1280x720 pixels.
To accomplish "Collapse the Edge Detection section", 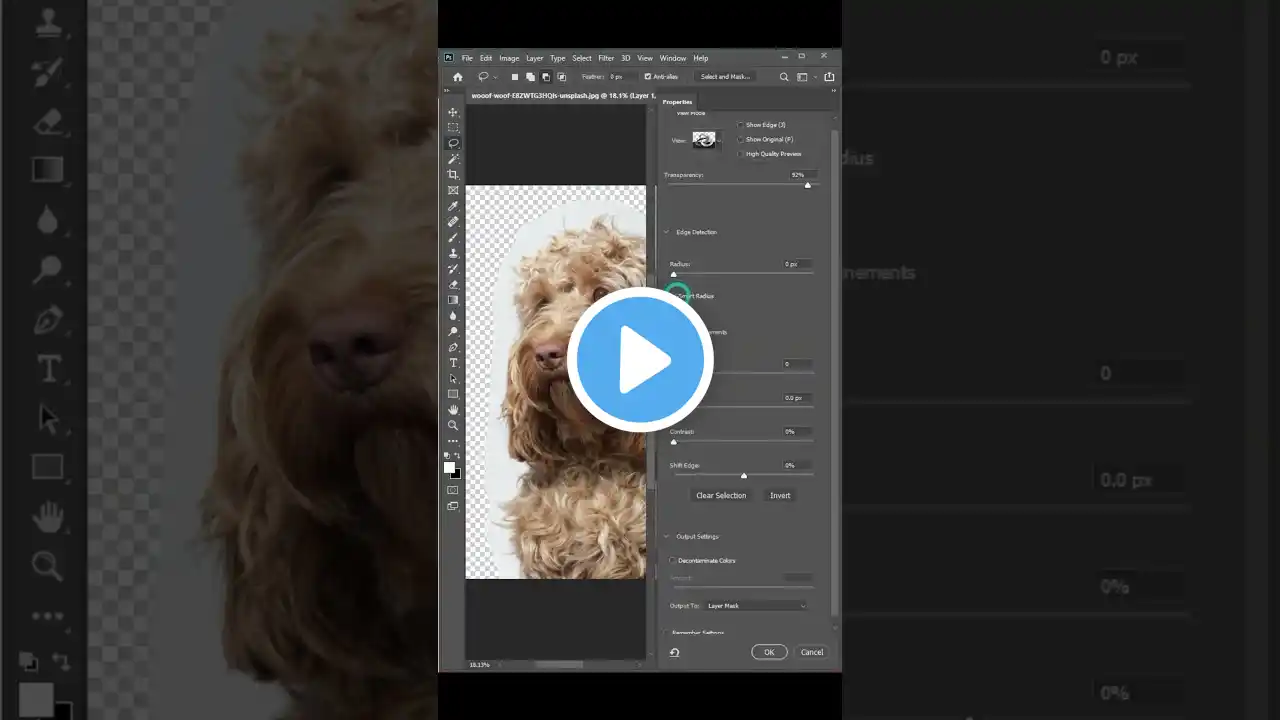I will tap(667, 232).
